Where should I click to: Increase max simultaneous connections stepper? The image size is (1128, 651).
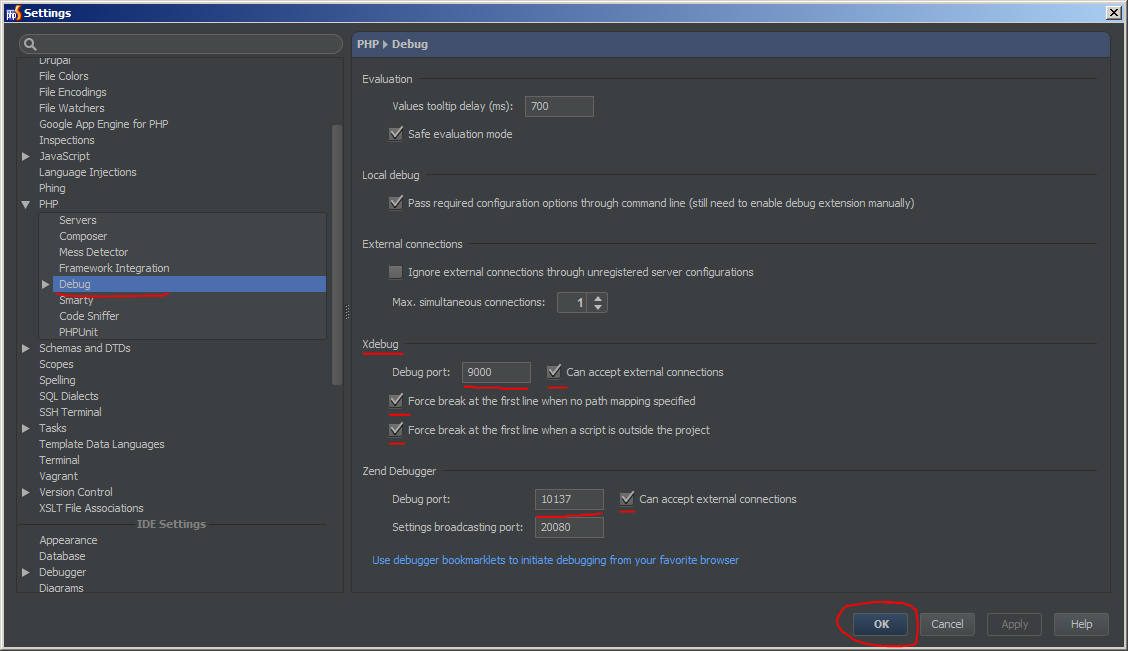coord(598,298)
